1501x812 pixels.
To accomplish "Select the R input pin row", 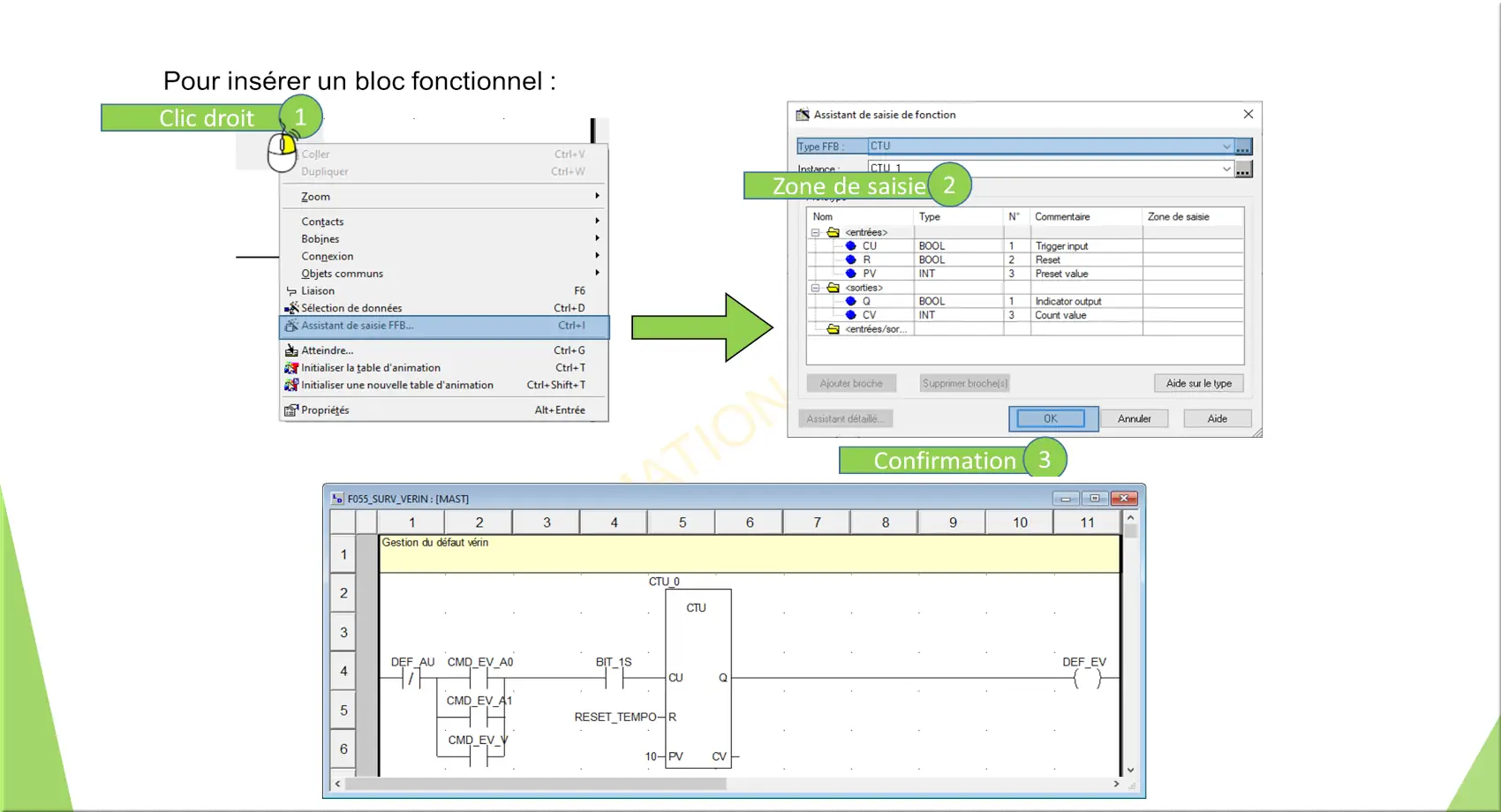I will [1025, 260].
